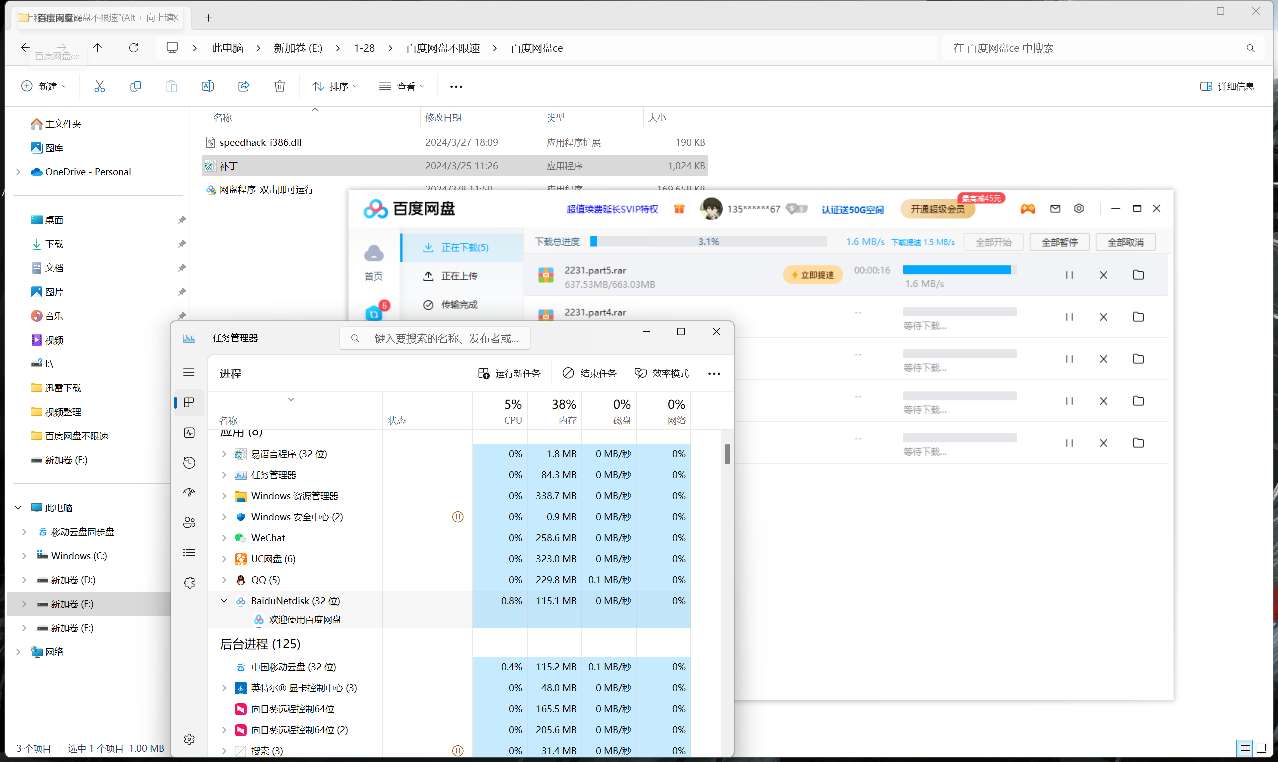Screen dimensions: 1278x762
Task: Select the 正在上传 (uploading) tab
Action: point(458,276)
